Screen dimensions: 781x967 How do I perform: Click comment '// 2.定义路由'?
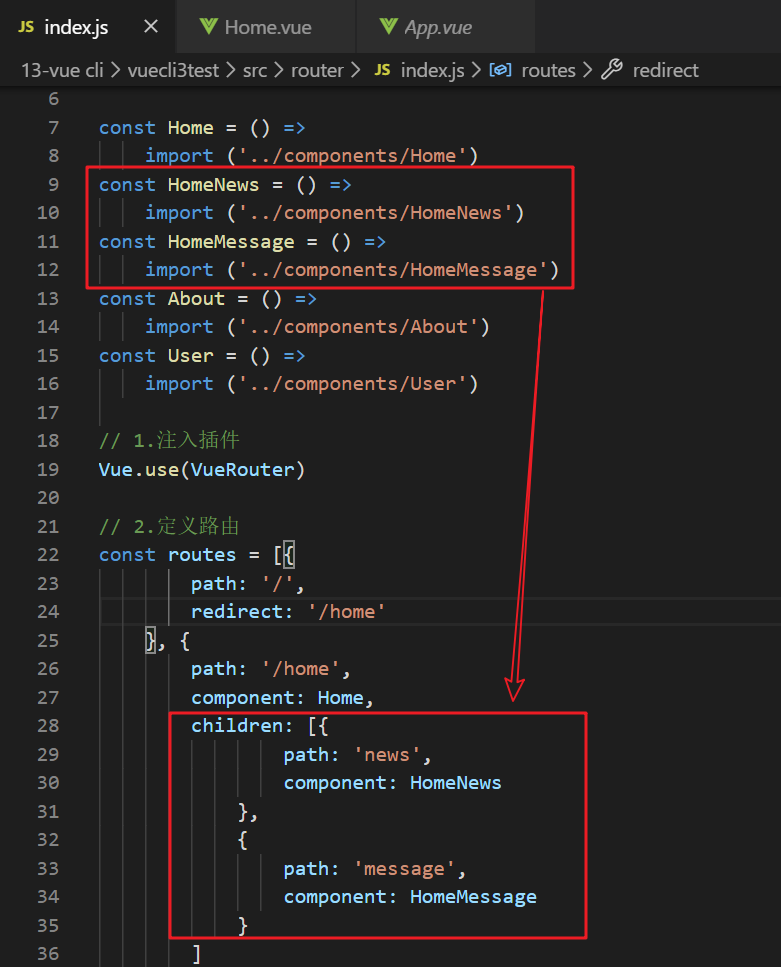pyautogui.click(x=169, y=526)
